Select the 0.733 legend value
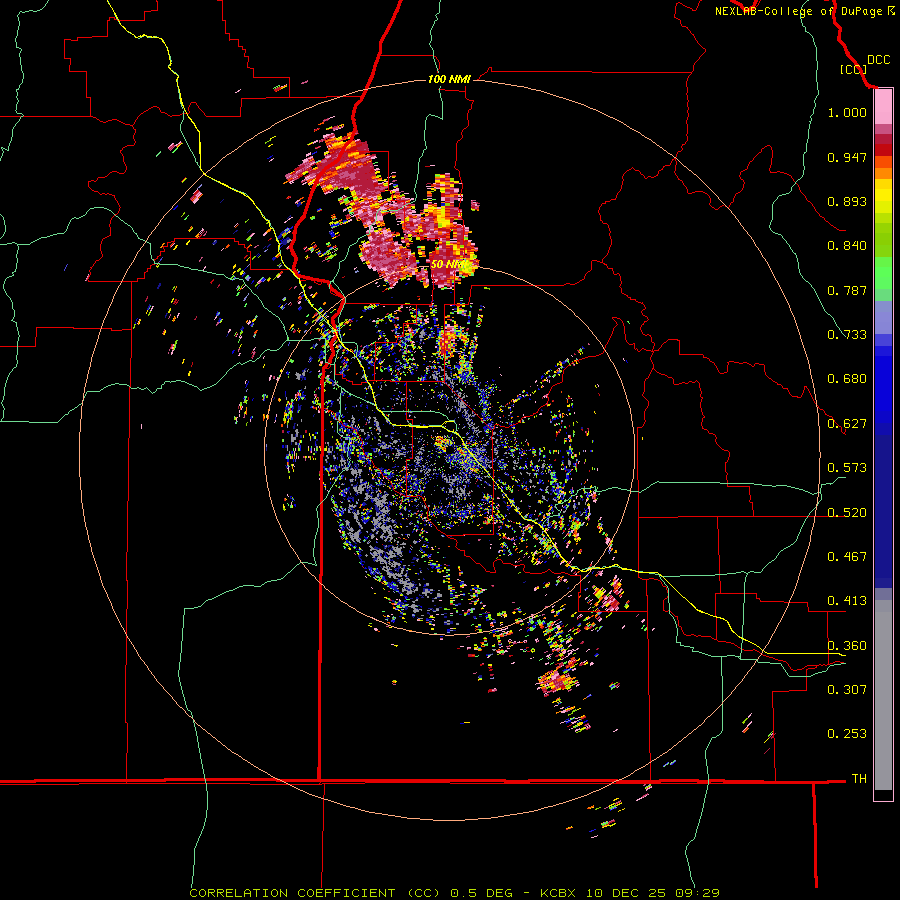Screen dimensions: 900x900 tap(847, 335)
